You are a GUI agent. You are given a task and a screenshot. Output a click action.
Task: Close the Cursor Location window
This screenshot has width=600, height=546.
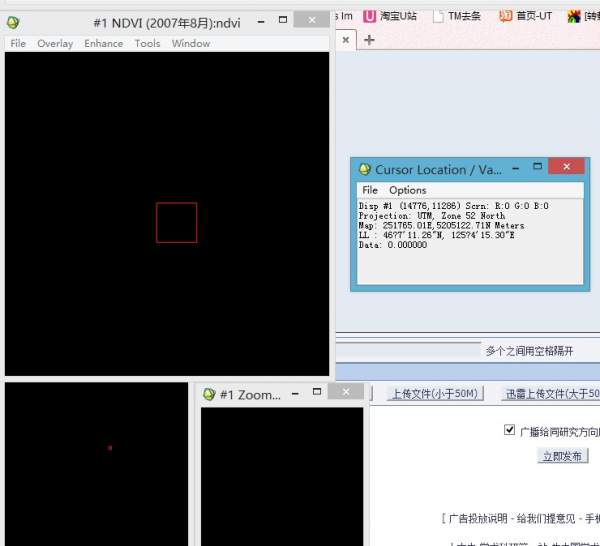pos(566,166)
